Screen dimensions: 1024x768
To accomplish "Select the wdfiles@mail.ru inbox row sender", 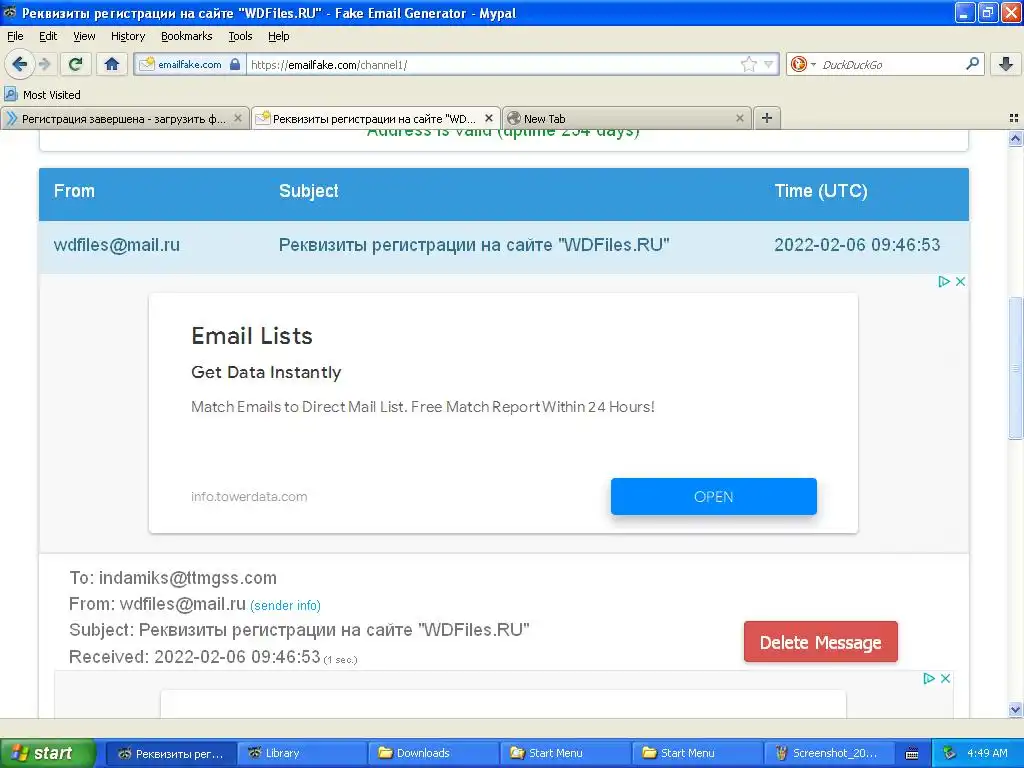I will 117,245.
